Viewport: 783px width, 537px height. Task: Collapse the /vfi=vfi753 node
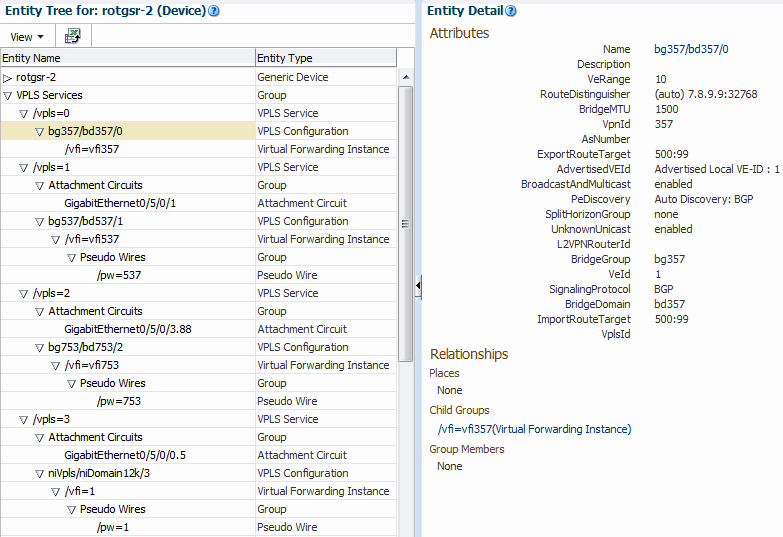[55, 366]
